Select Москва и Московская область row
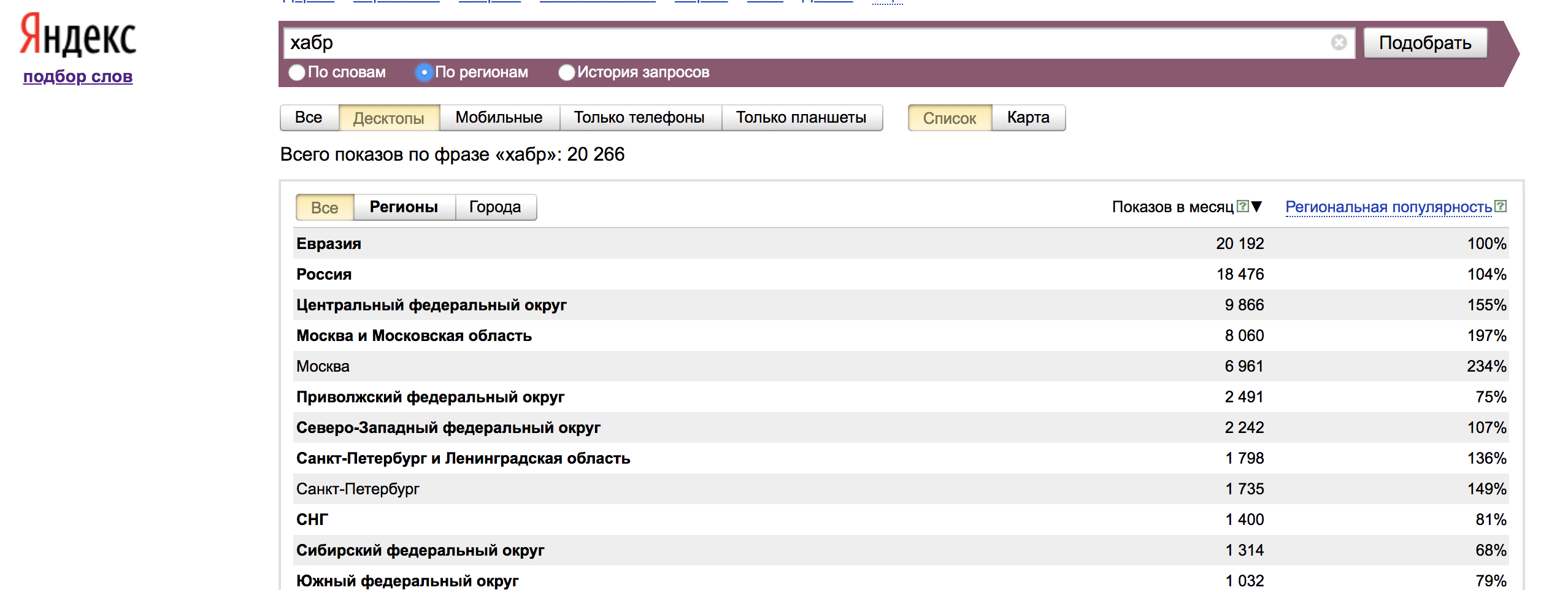Screen dimensions: 1568x590 (901, 335)
